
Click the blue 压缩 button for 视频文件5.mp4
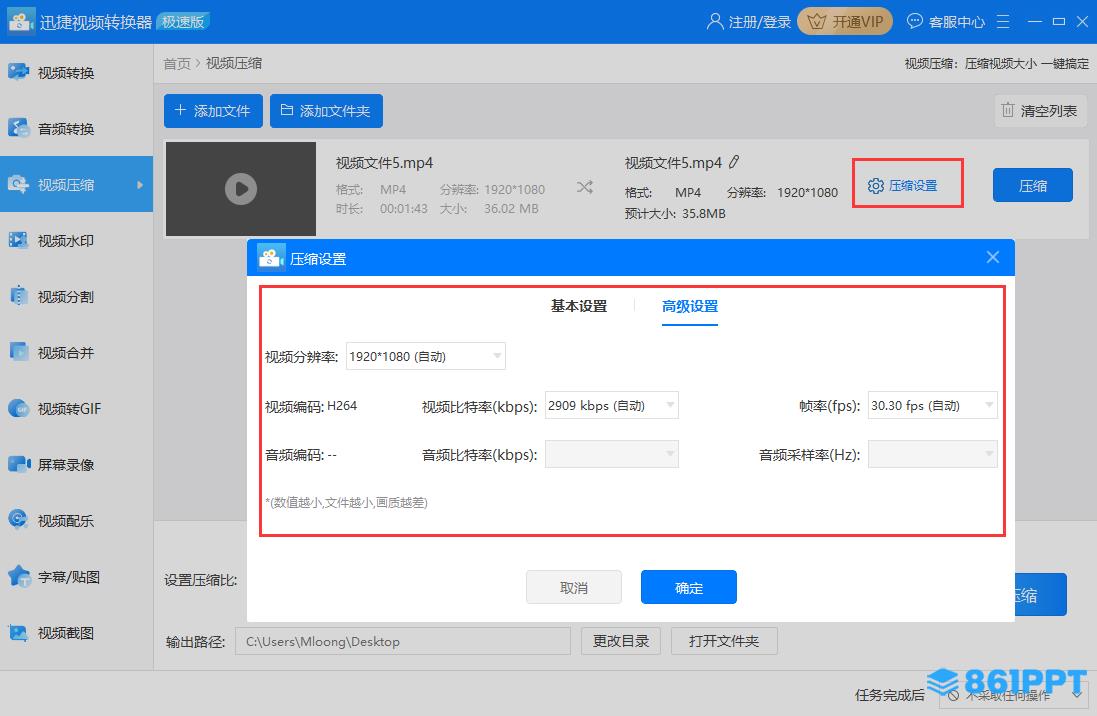pos(1033,185)
